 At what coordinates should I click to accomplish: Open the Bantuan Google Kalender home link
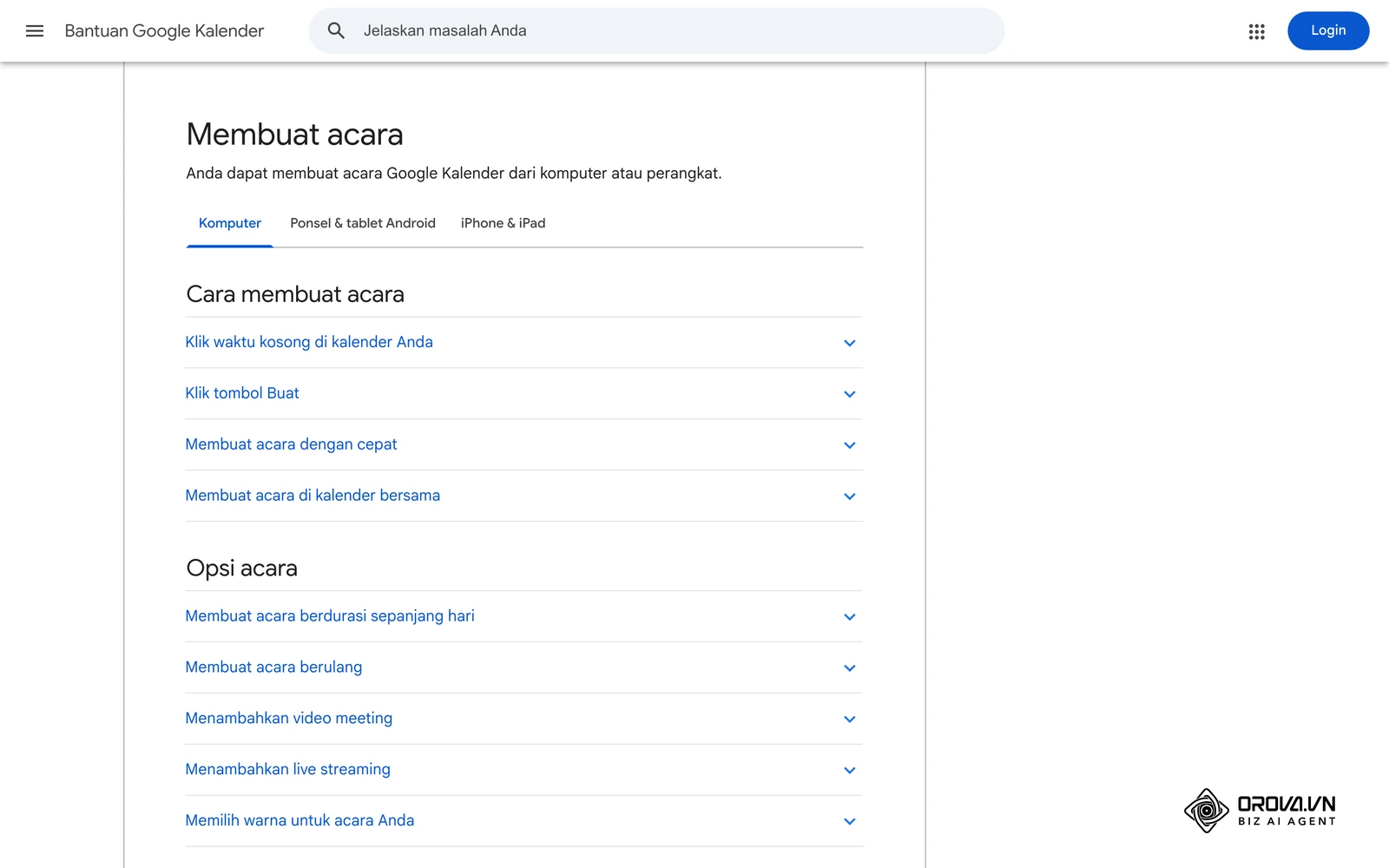[x=164, y=31]
